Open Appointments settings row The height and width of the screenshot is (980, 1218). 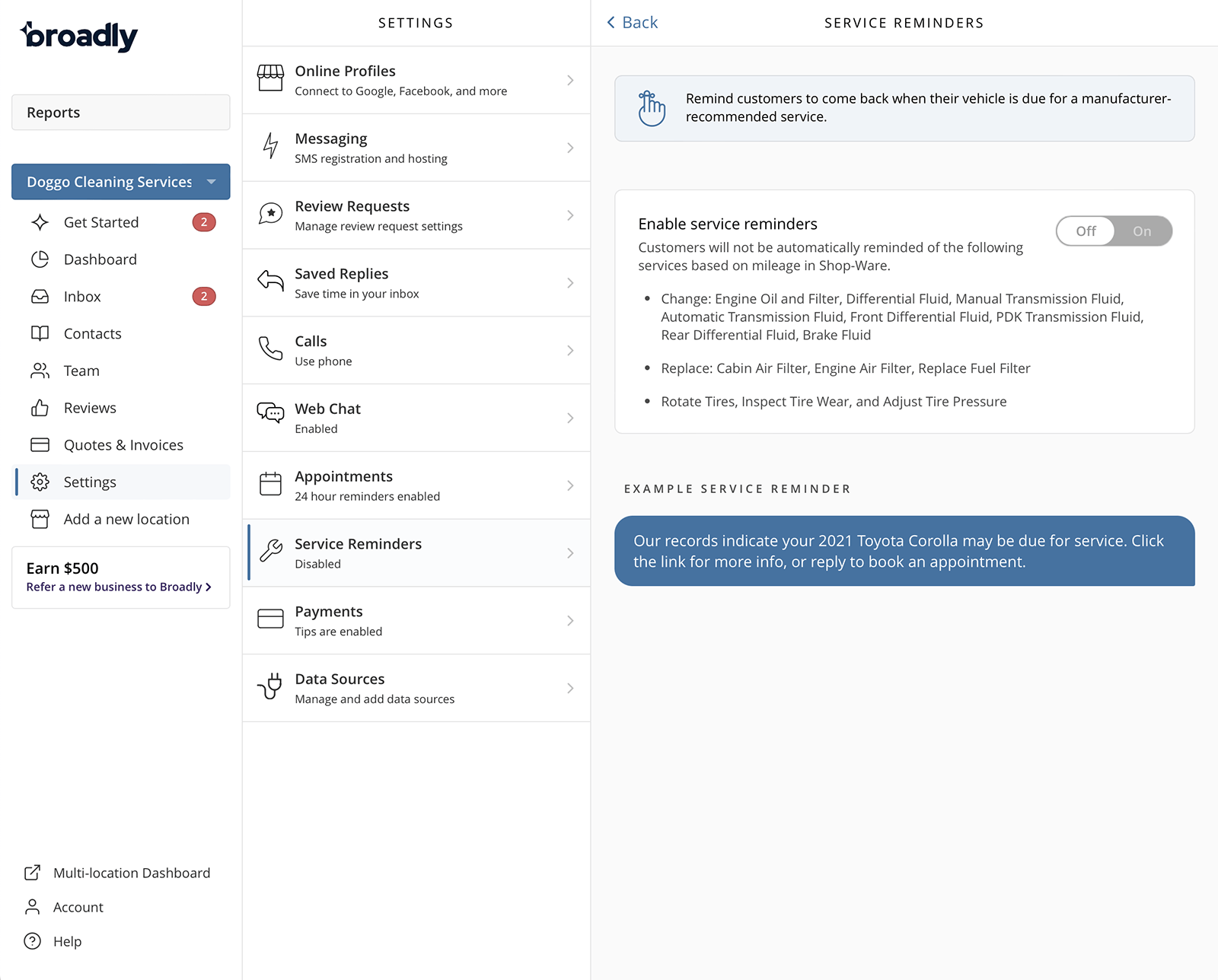416,485
